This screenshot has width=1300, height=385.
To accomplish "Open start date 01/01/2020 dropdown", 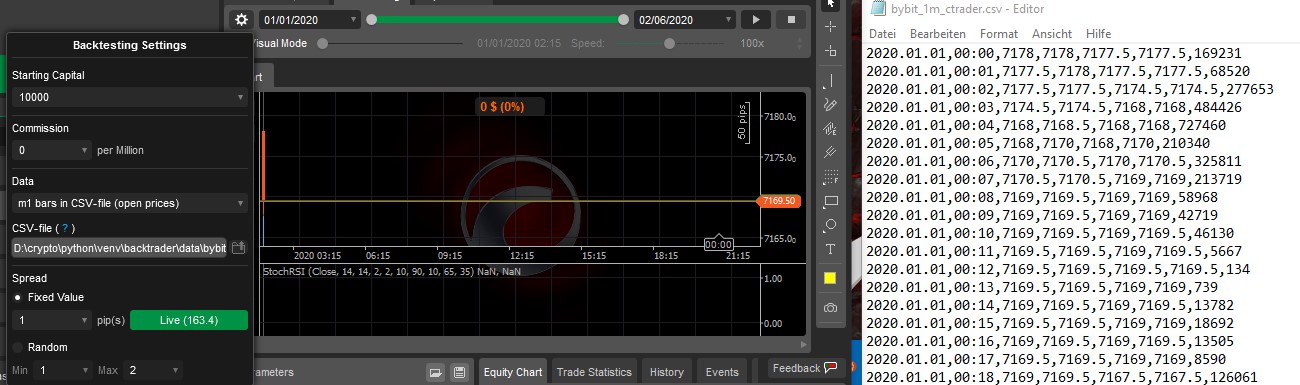I will 310,19.
